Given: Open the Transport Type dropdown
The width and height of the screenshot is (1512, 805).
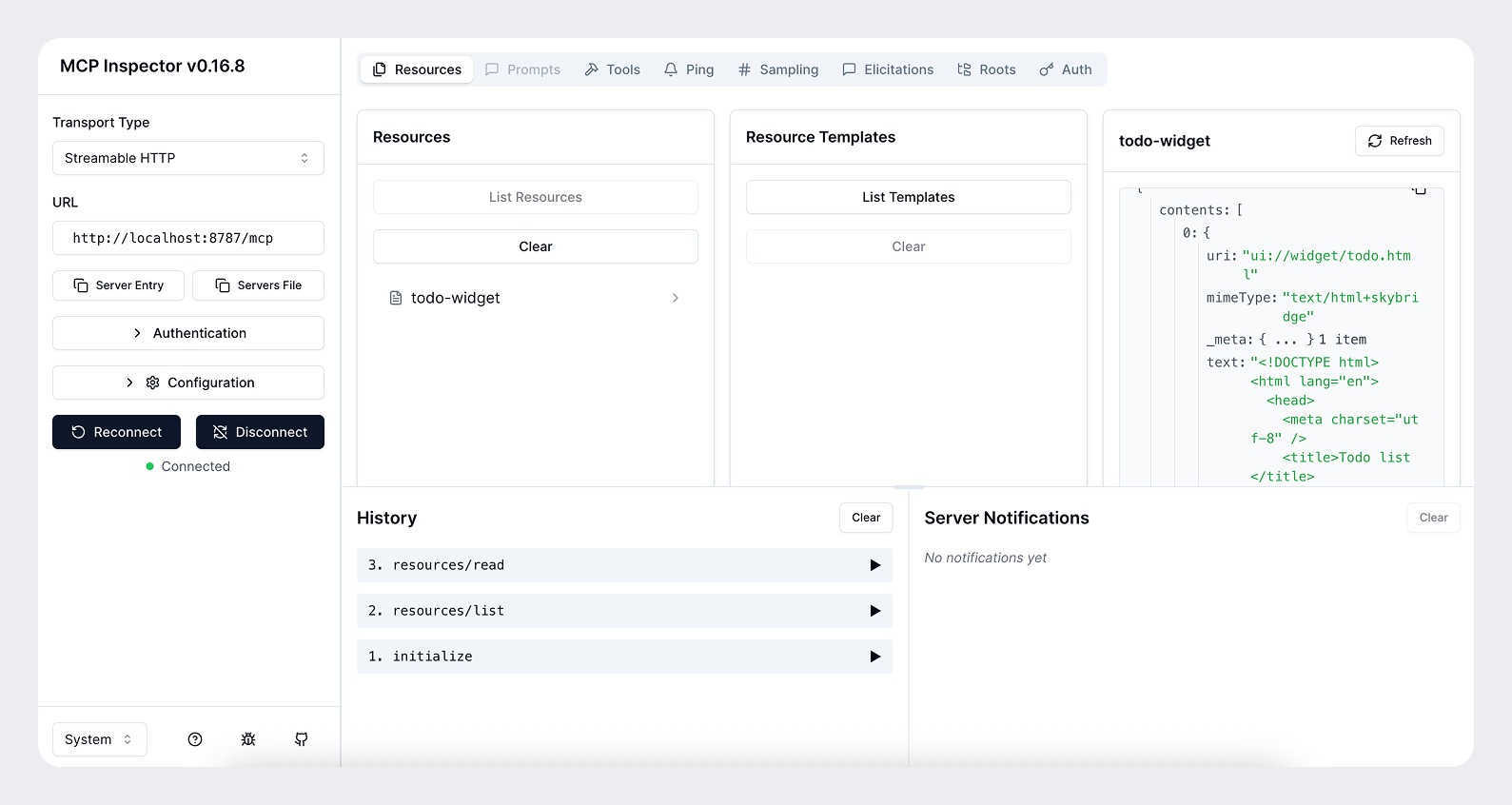Looking at the screenshot, I should click(188, 158).
